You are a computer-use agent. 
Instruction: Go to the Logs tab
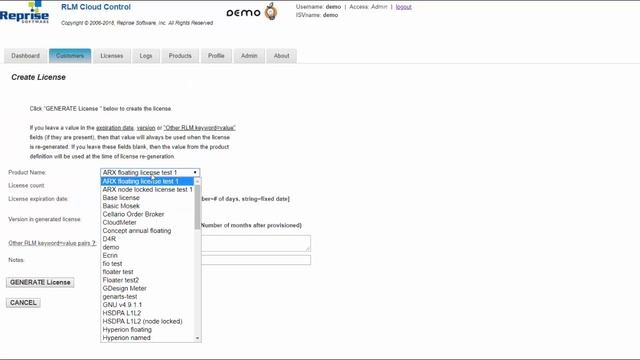click(146, 56)
